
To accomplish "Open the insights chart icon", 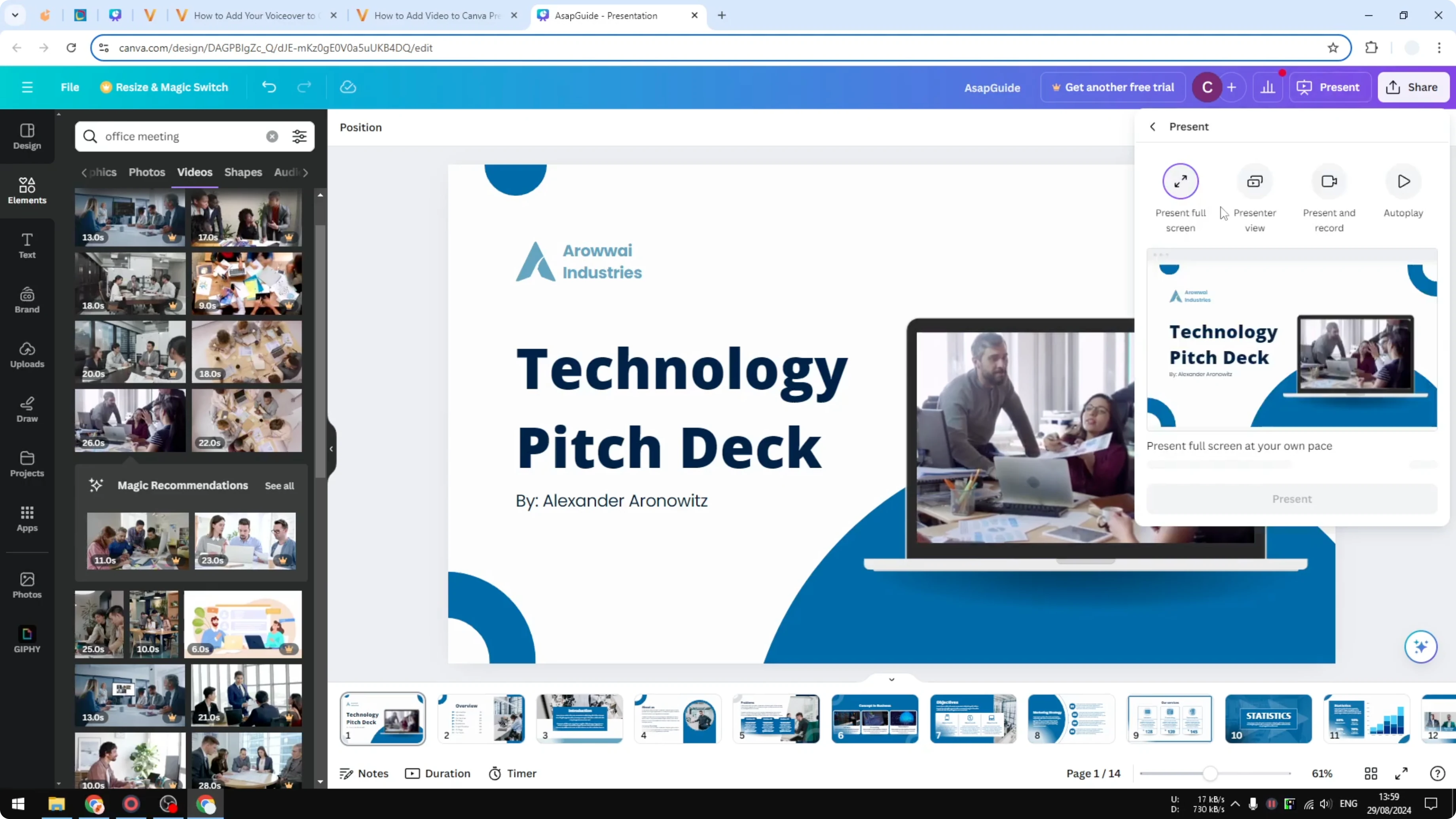I will point(1268,87).
